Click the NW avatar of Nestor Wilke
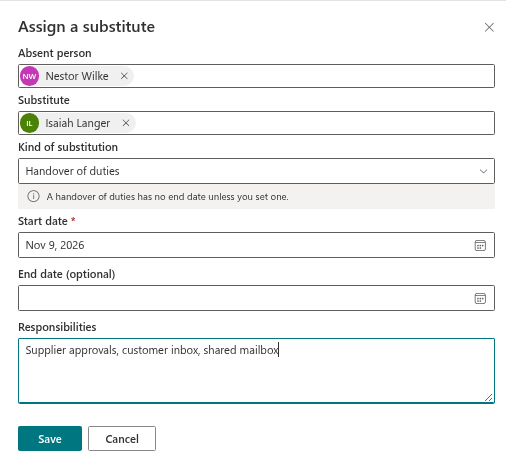 pyautogui.click(x=30, y=76)
